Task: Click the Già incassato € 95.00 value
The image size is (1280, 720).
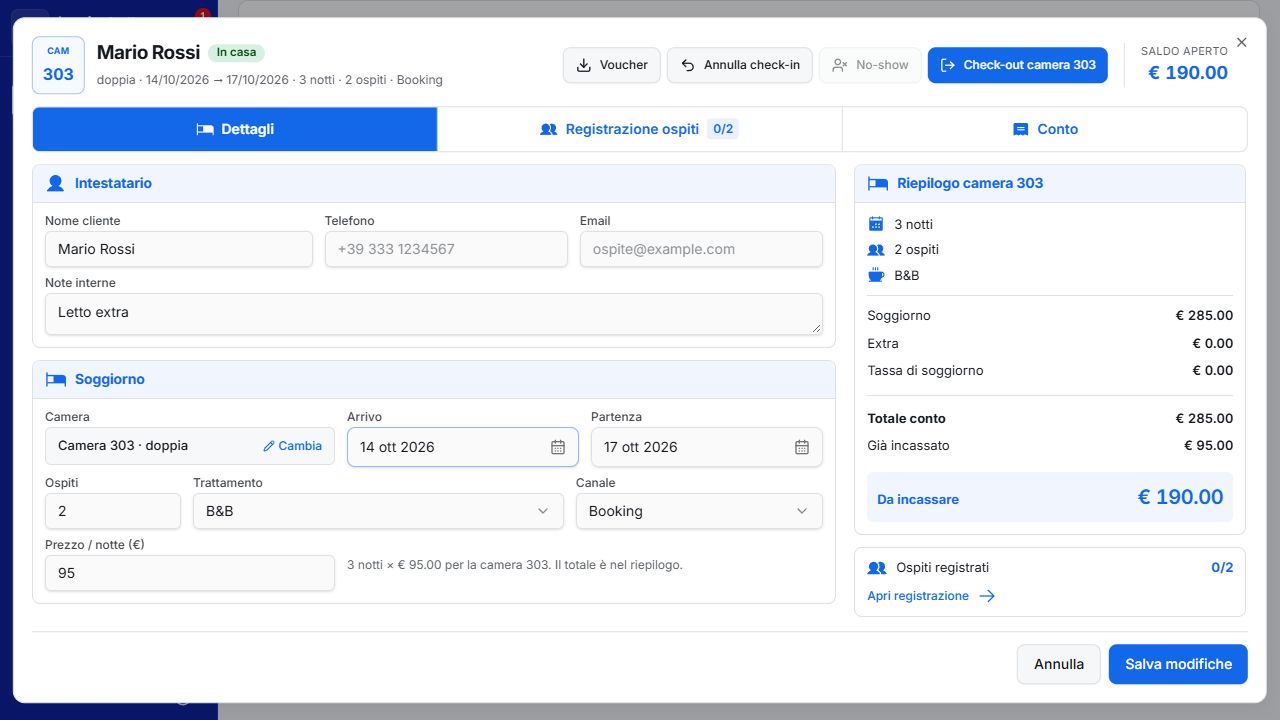Action: pyautogui.click(x=1208, y=446)
